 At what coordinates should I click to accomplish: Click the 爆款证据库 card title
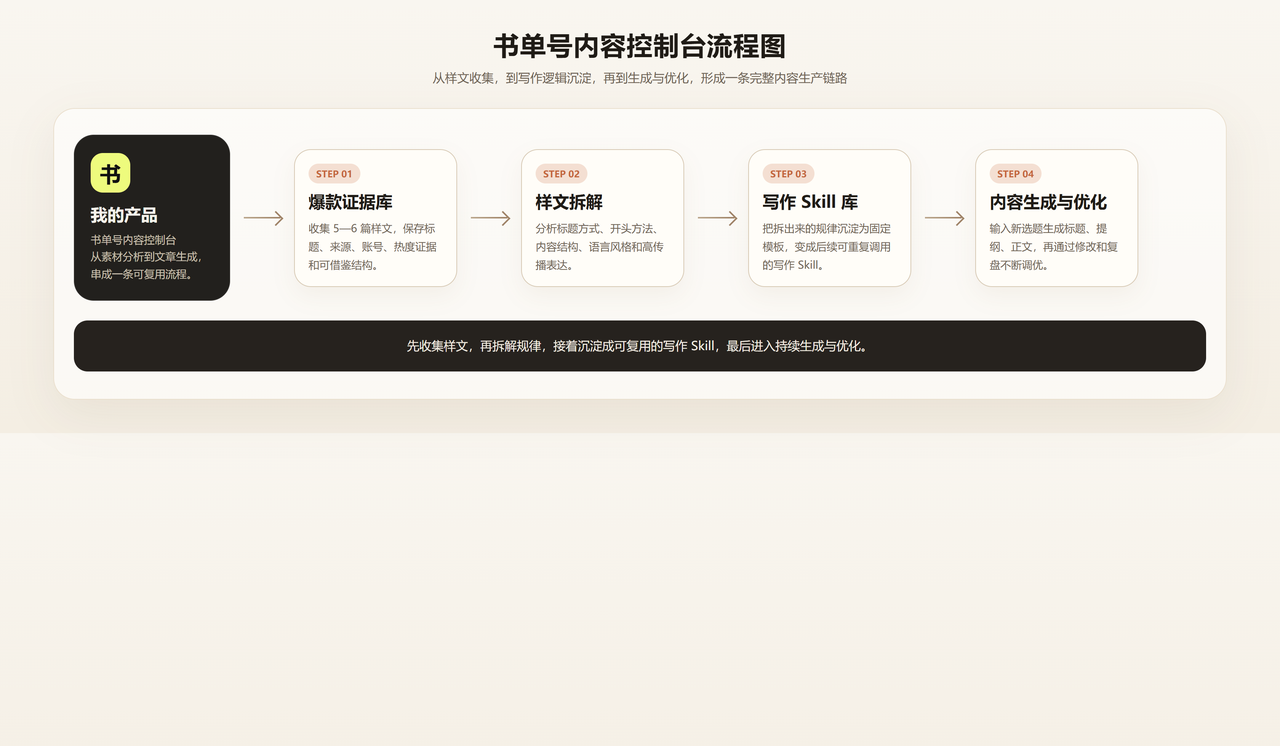click(350, 202)
